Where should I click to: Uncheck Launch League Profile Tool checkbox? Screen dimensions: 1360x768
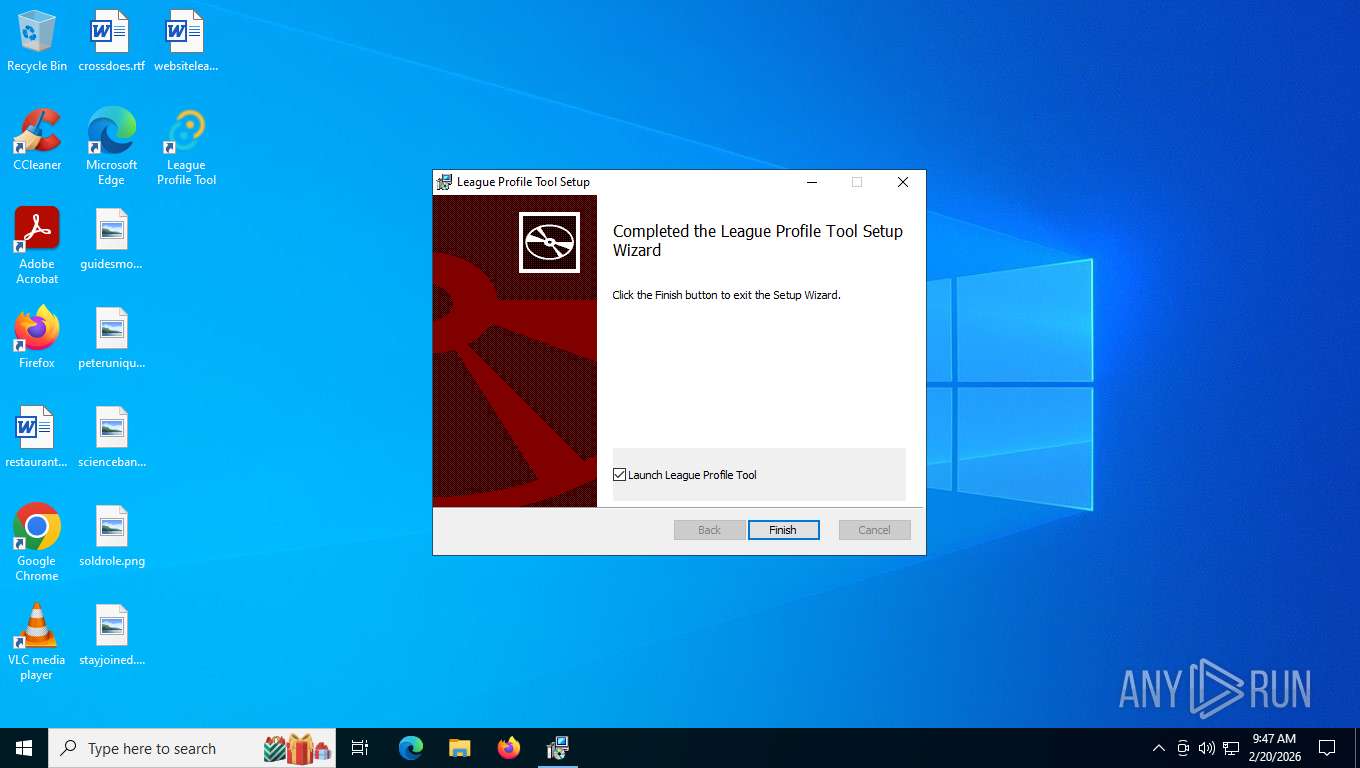click(620, 475)
